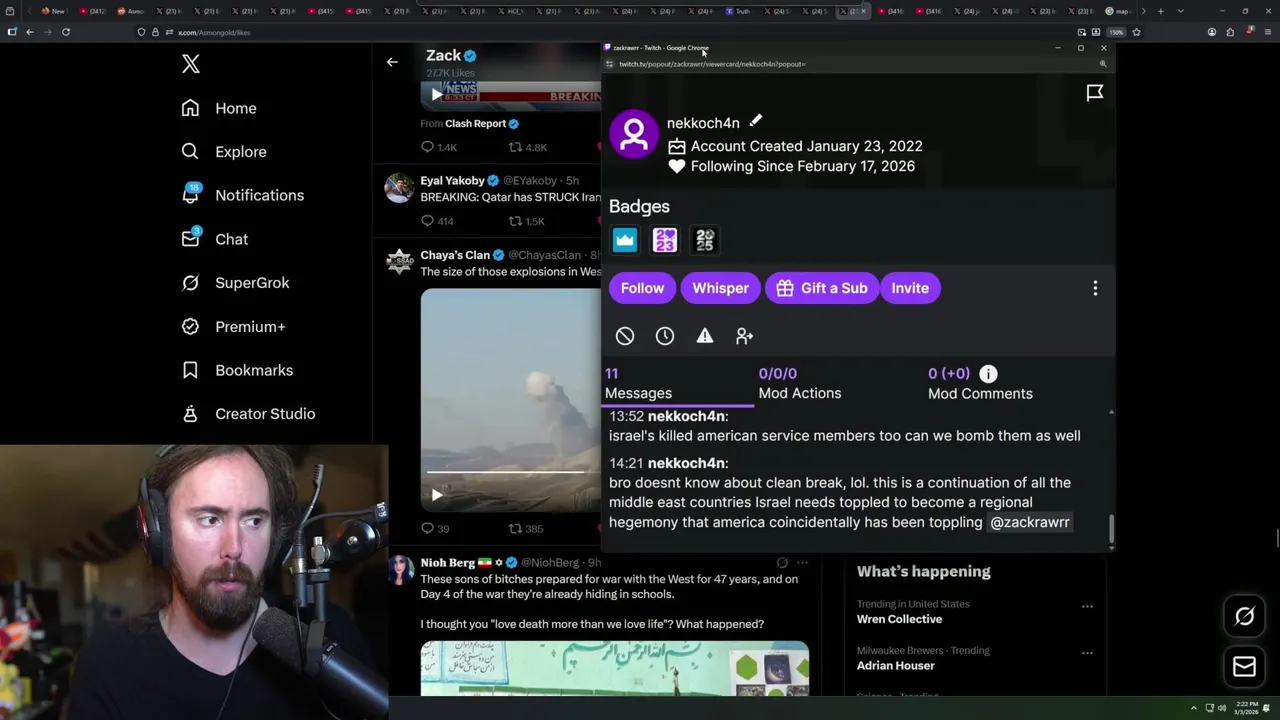Switch to the Mod Comments tab
The height and width of the screenshot is (720, 1280).
coord(980,383)
